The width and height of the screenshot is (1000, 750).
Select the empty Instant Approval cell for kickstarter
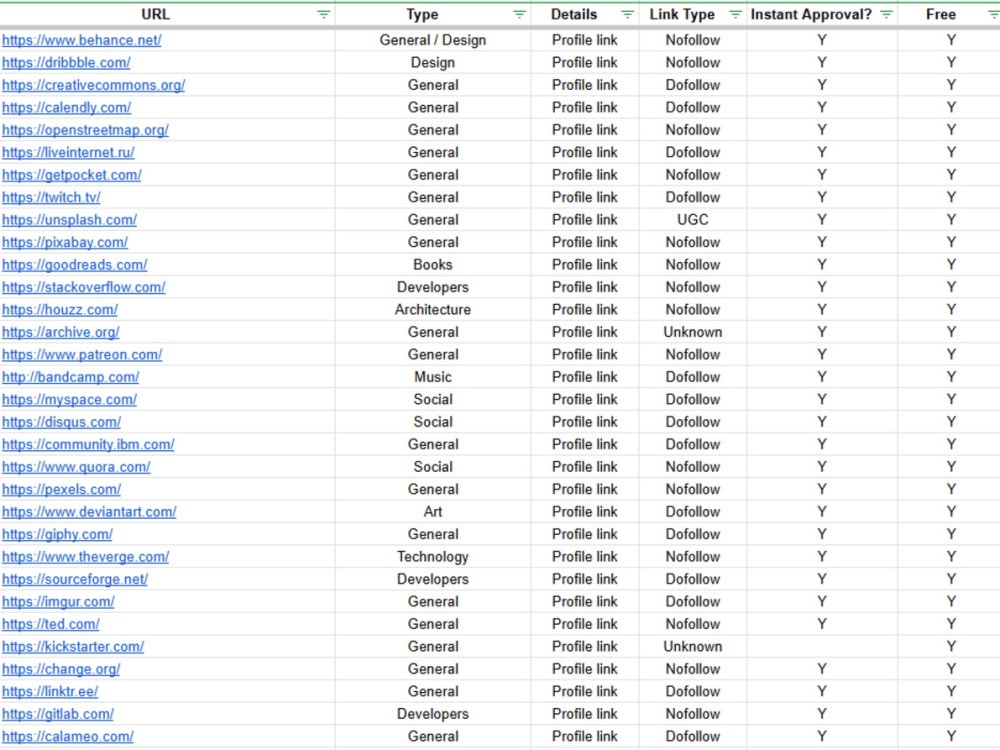coord(821,646)
